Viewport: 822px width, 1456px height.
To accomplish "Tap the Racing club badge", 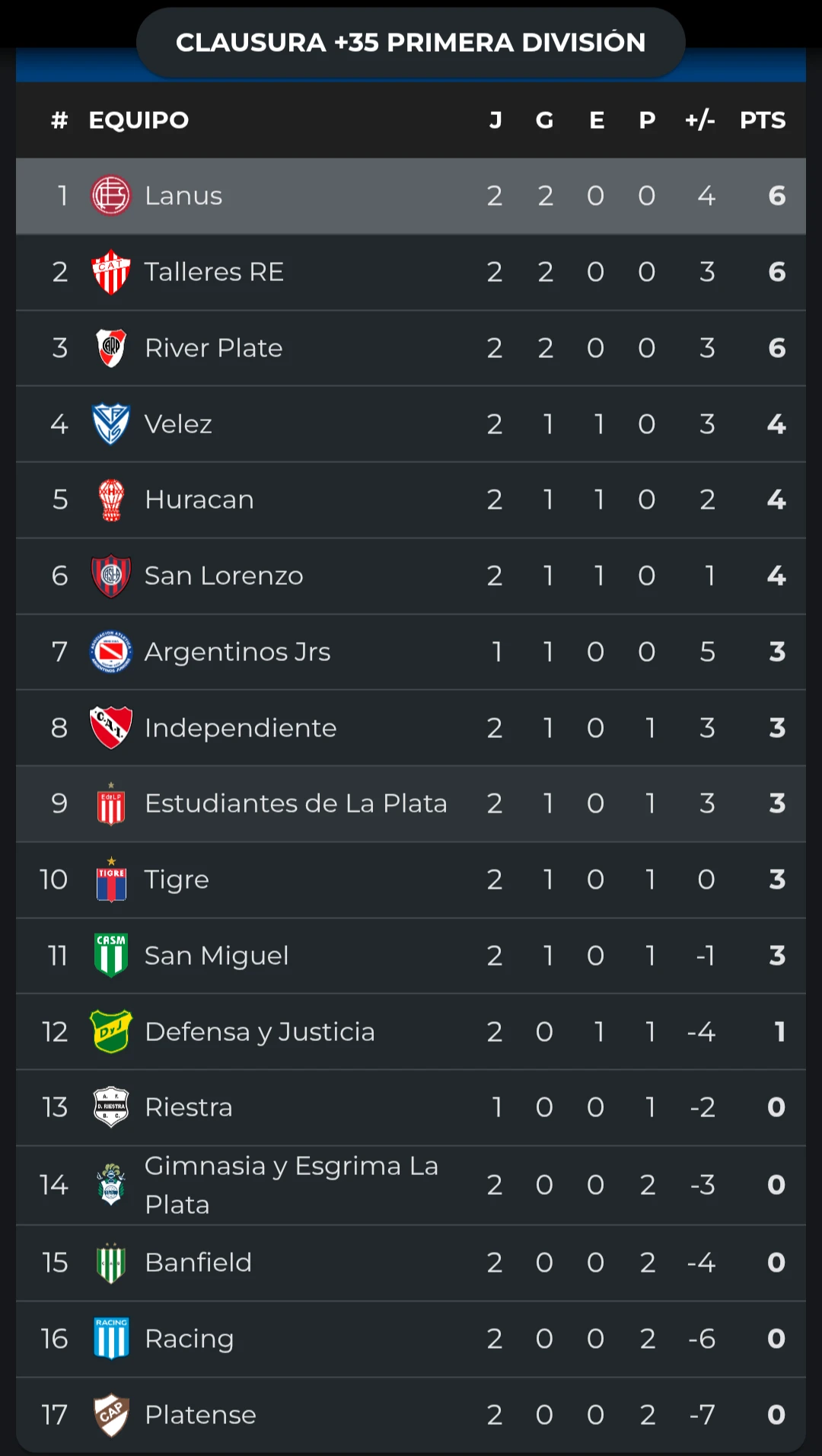I will coord(111,1338).
